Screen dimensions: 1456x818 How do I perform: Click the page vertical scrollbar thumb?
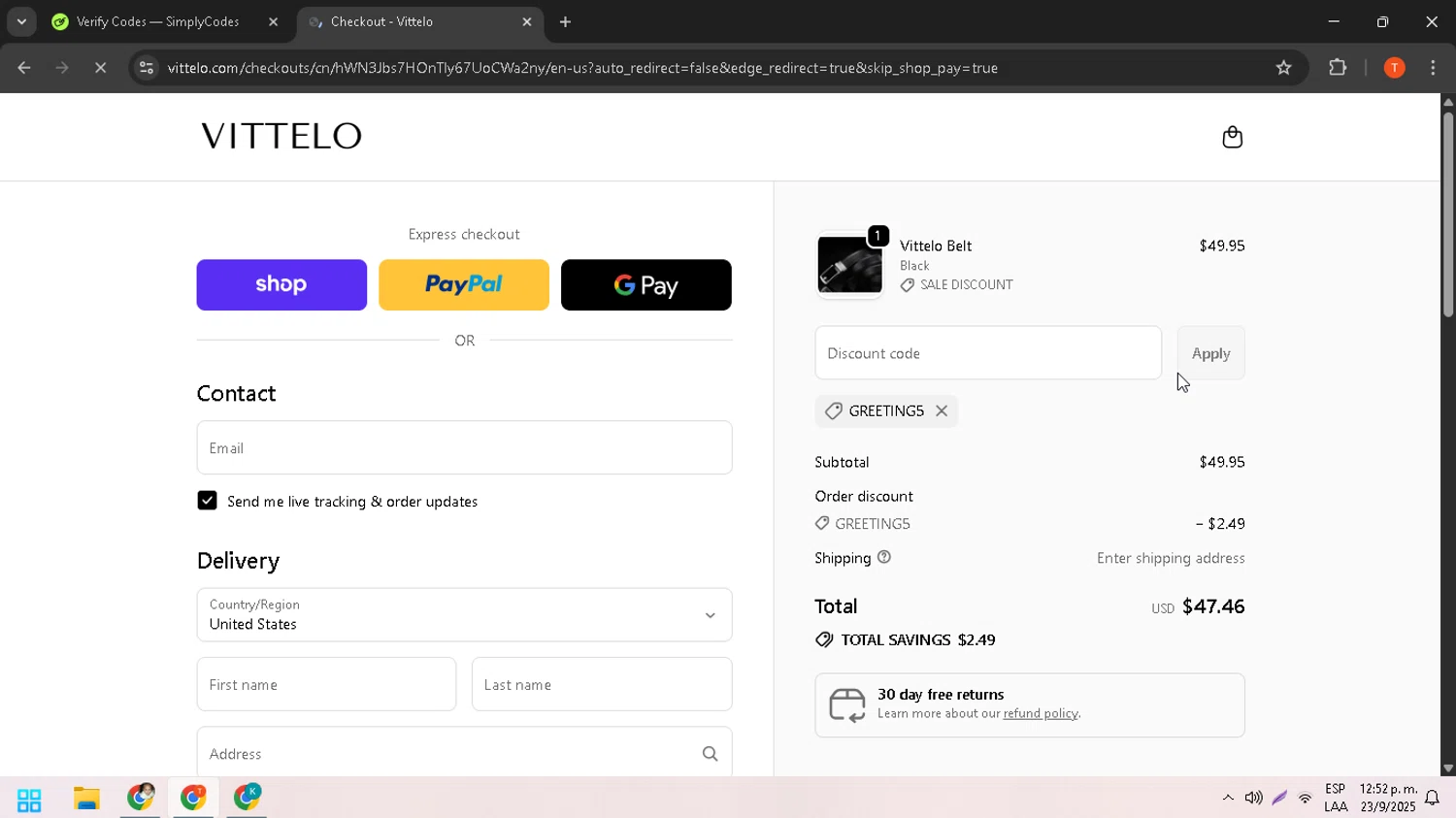coord(1447,214)
